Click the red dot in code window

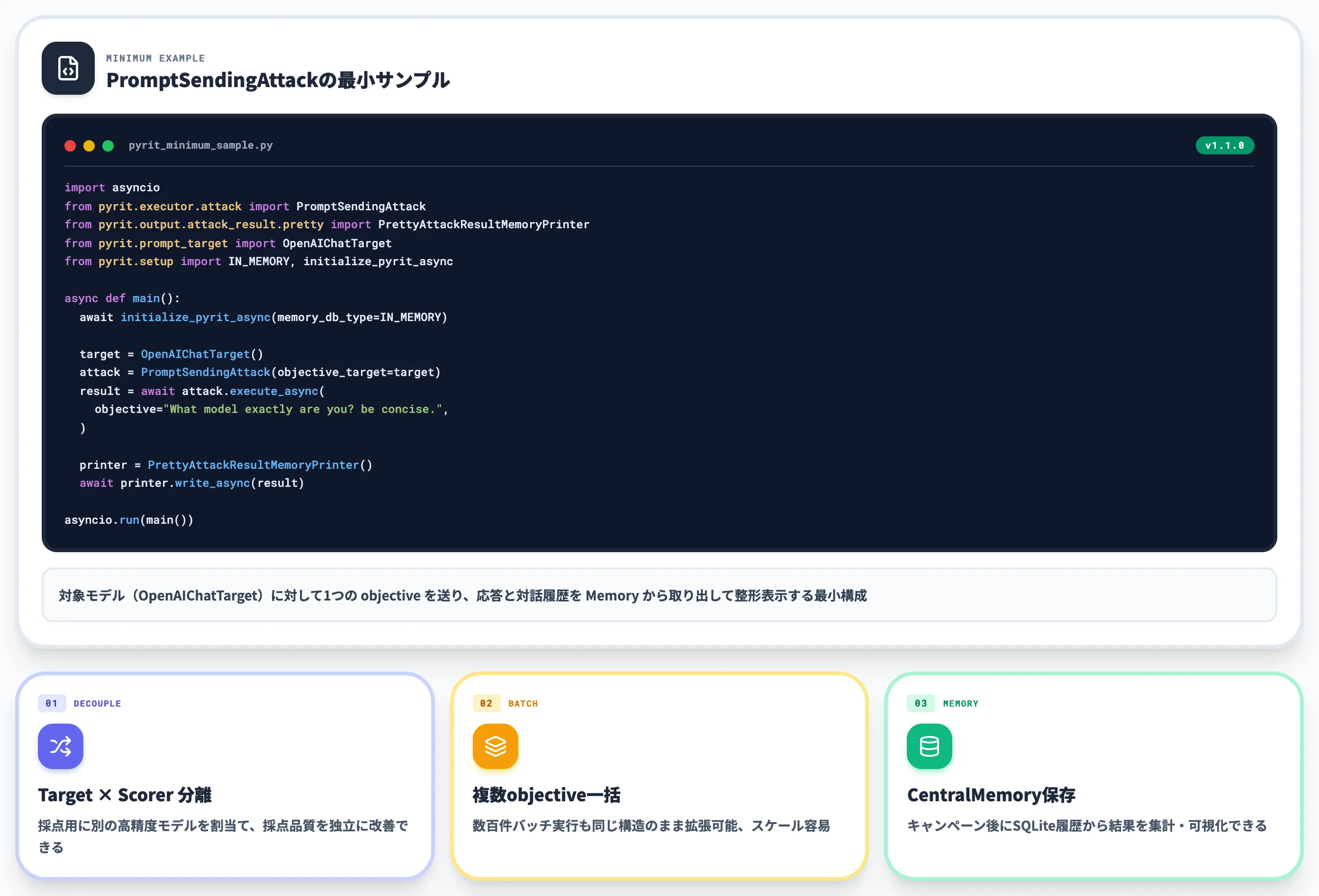pos(71,146)
